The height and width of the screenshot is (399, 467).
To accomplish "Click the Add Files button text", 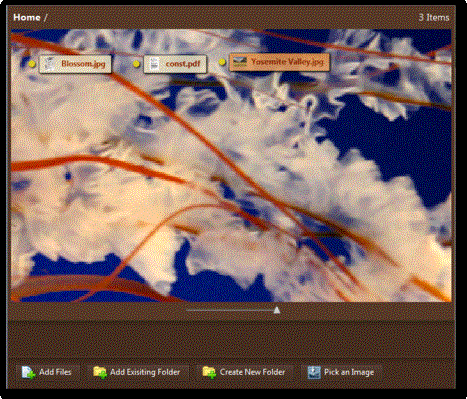I will pyautogui.click(x=55, y=372).
